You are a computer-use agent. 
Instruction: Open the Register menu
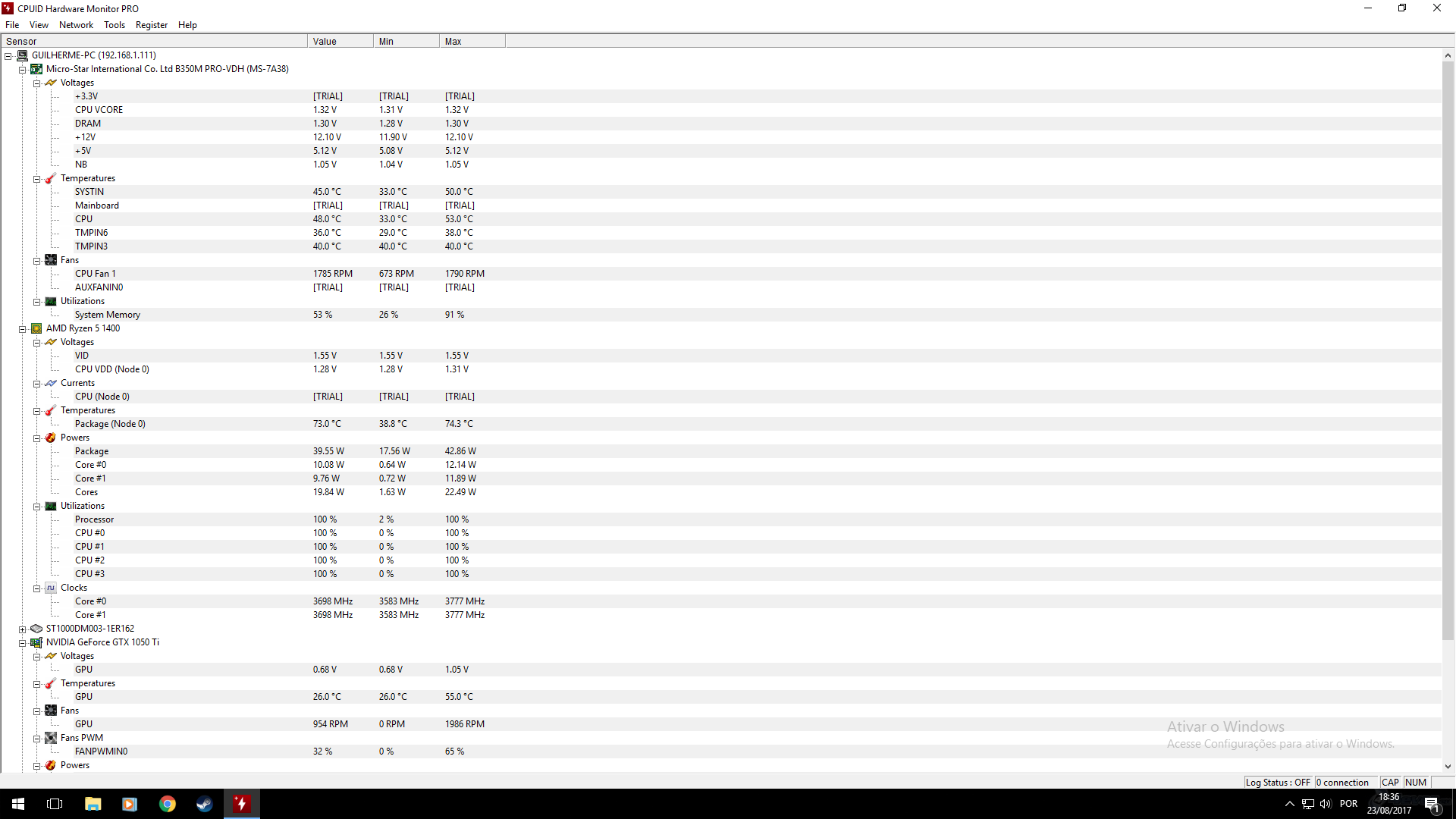[152, 25]
